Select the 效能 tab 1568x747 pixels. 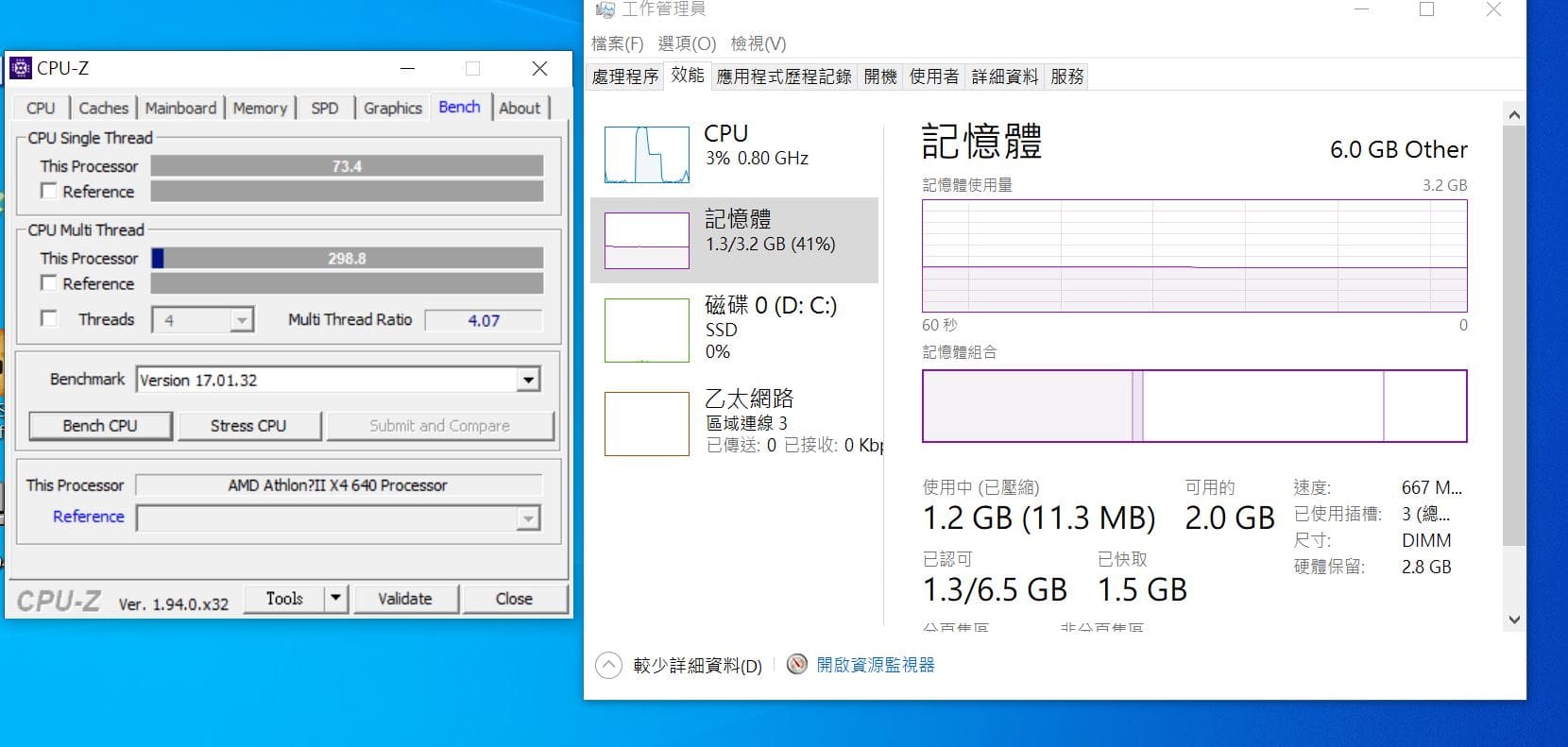click(688, 76)
